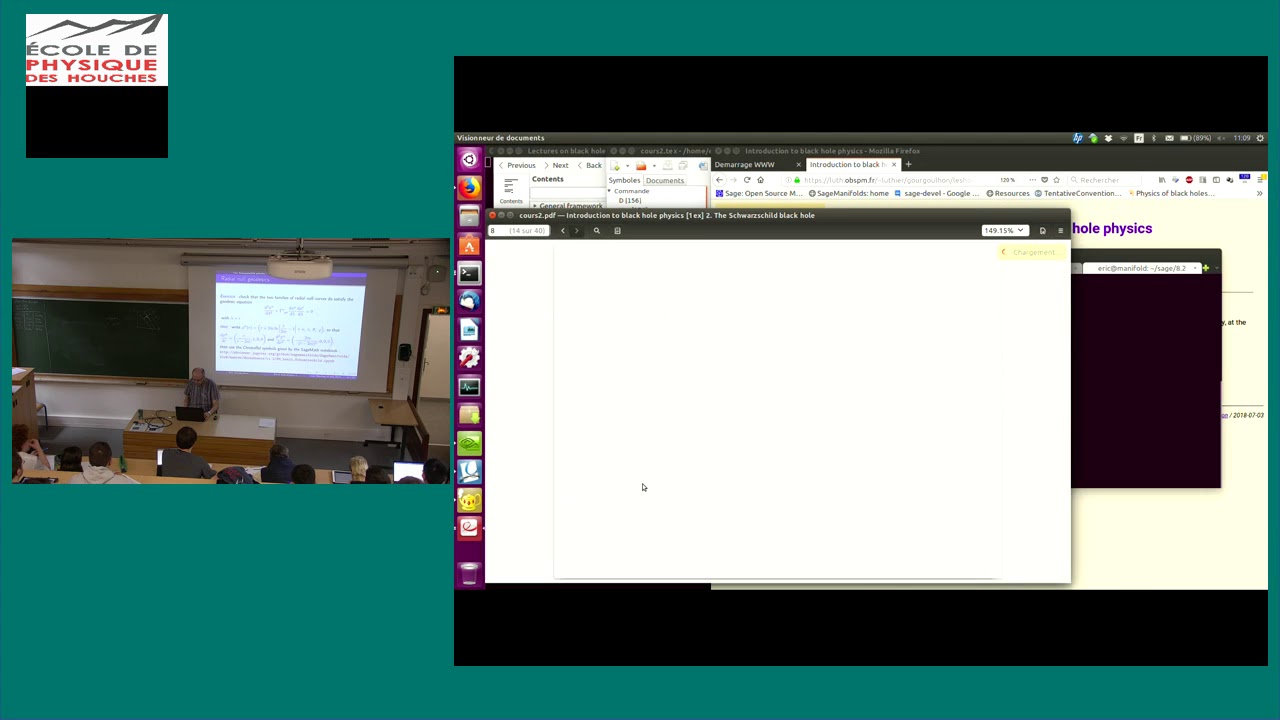Click the search magnifier in PDF viewer
The width and height of the screenshot is (1280, 720).
pos(597,231)
